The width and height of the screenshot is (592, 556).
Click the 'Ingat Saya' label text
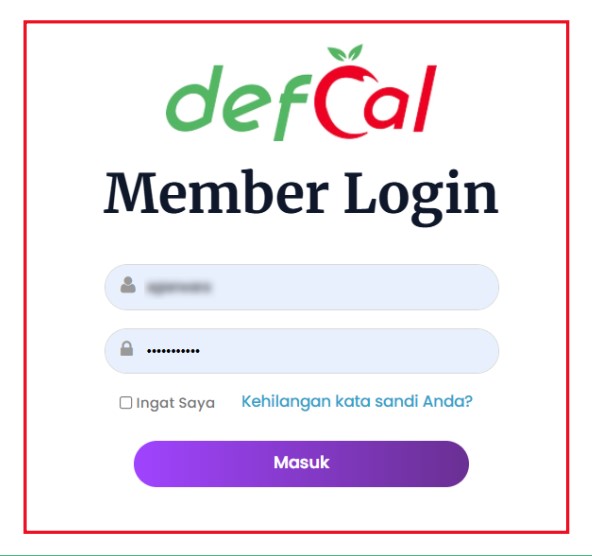pyautogui.click(x=175, y=403)
